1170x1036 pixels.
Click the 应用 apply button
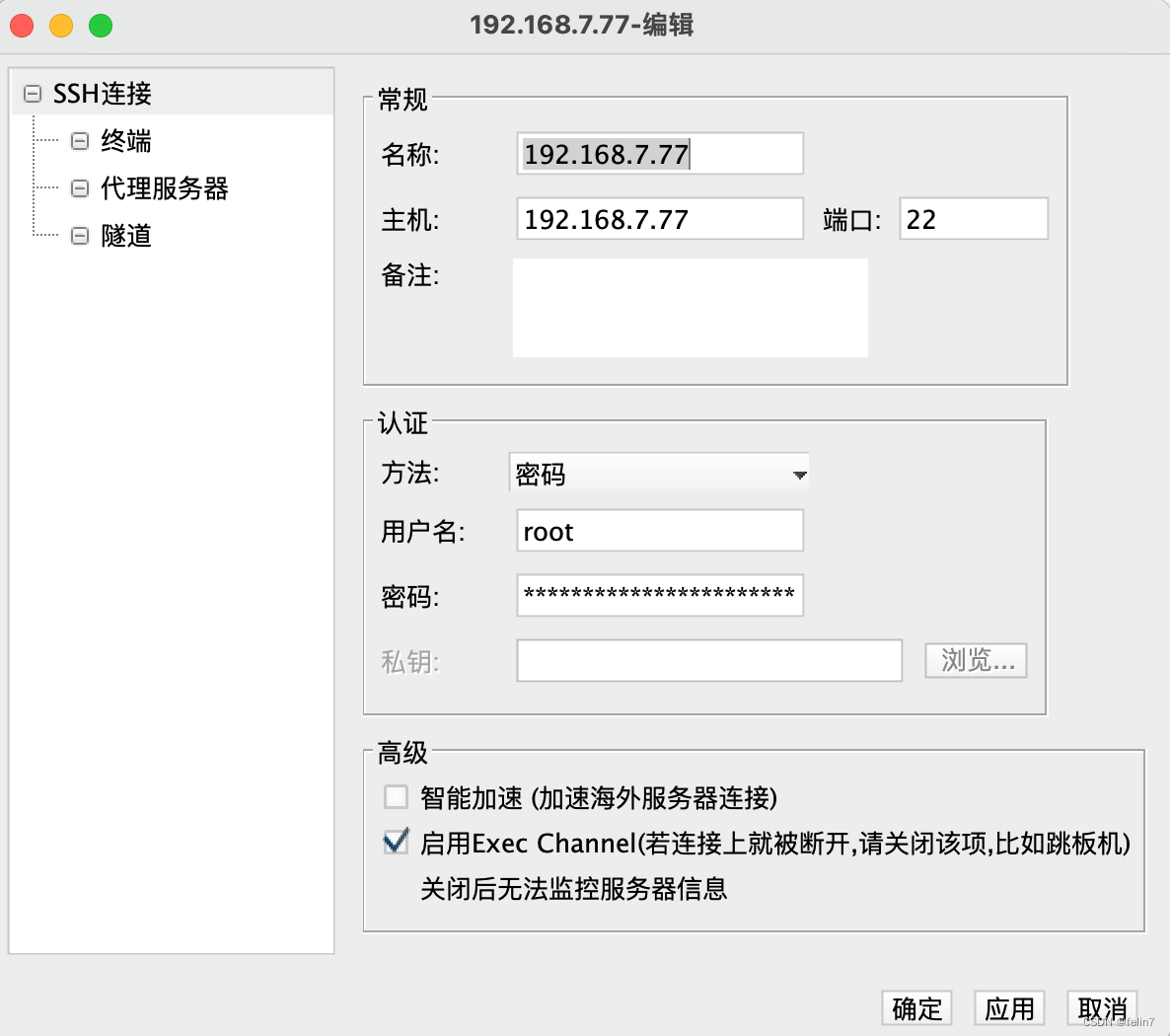coord(1009,1008)
